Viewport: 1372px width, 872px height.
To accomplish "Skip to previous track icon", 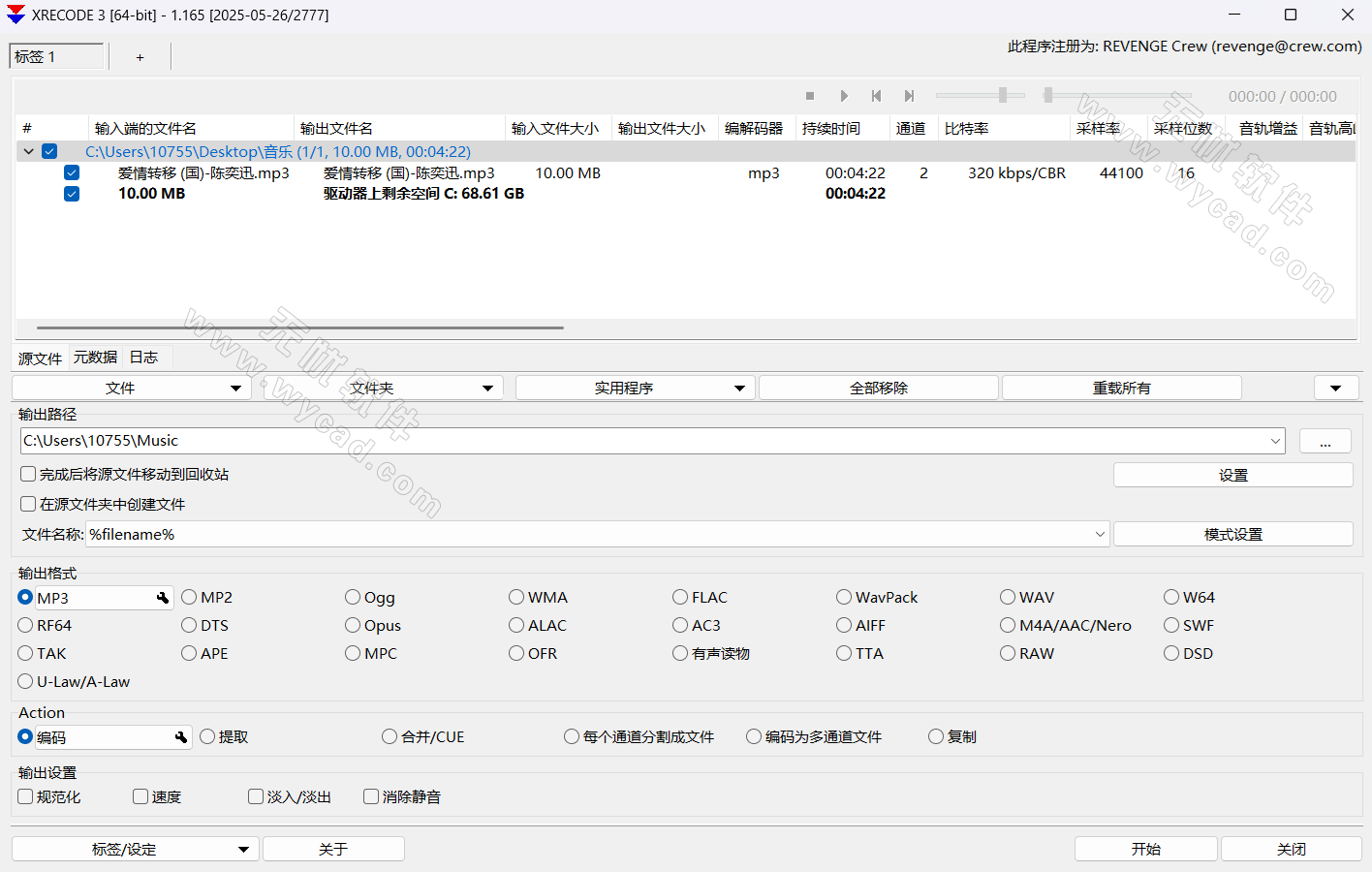I will (x=876, y=96).
